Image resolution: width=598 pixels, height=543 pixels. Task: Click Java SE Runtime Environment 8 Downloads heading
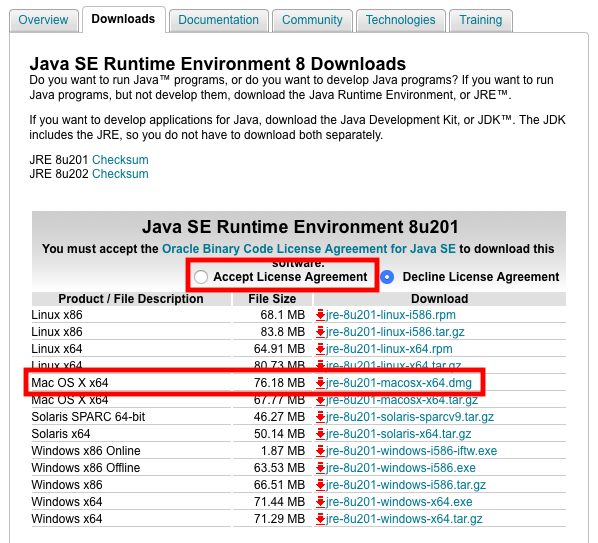click(x=218, y=64)
